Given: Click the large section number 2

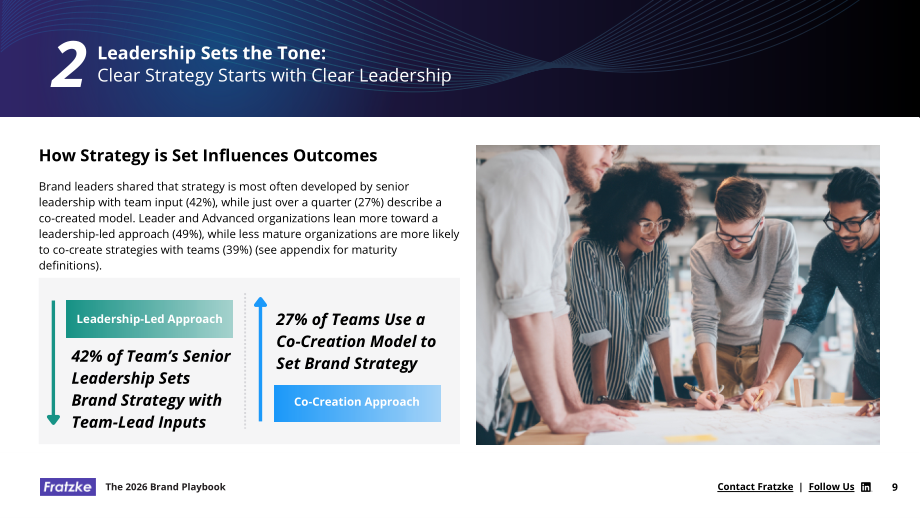Looking at the screenshot, I should pos(68,65).
